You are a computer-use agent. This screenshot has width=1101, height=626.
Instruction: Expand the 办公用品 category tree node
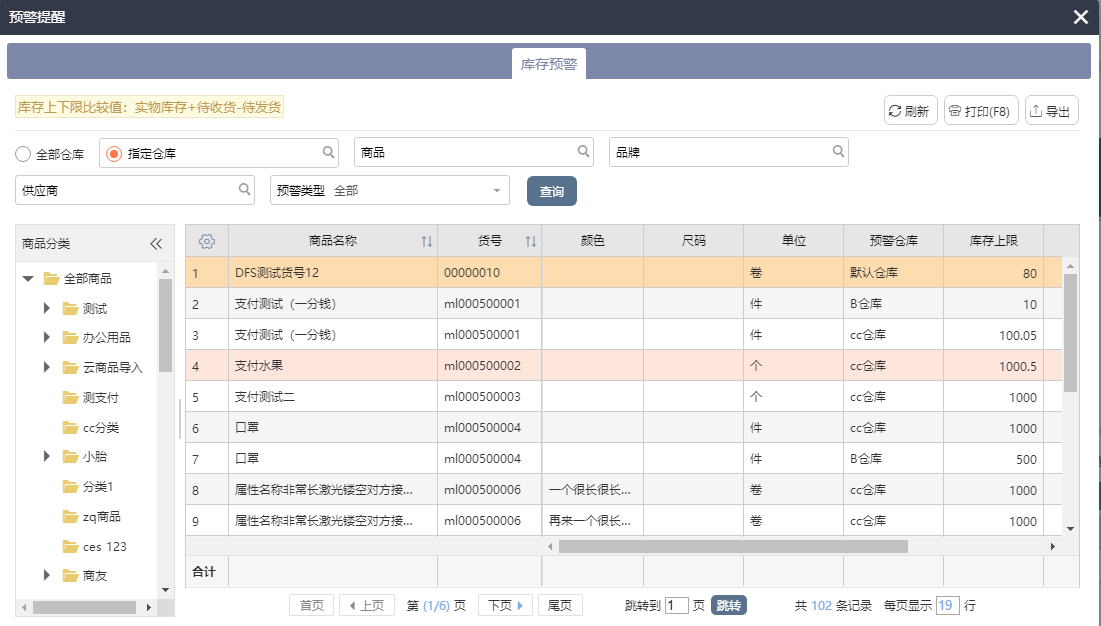tap(47, 338)
